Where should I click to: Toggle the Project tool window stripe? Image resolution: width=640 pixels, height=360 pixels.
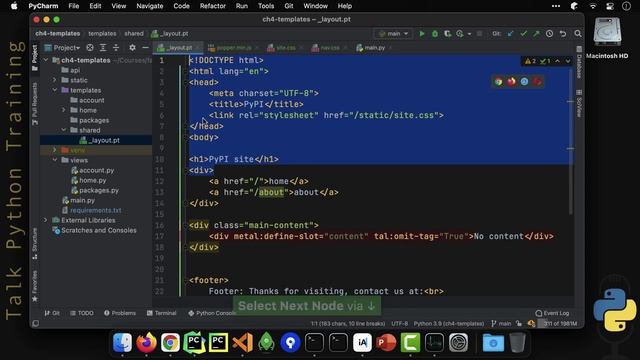[x=35, y=58]
